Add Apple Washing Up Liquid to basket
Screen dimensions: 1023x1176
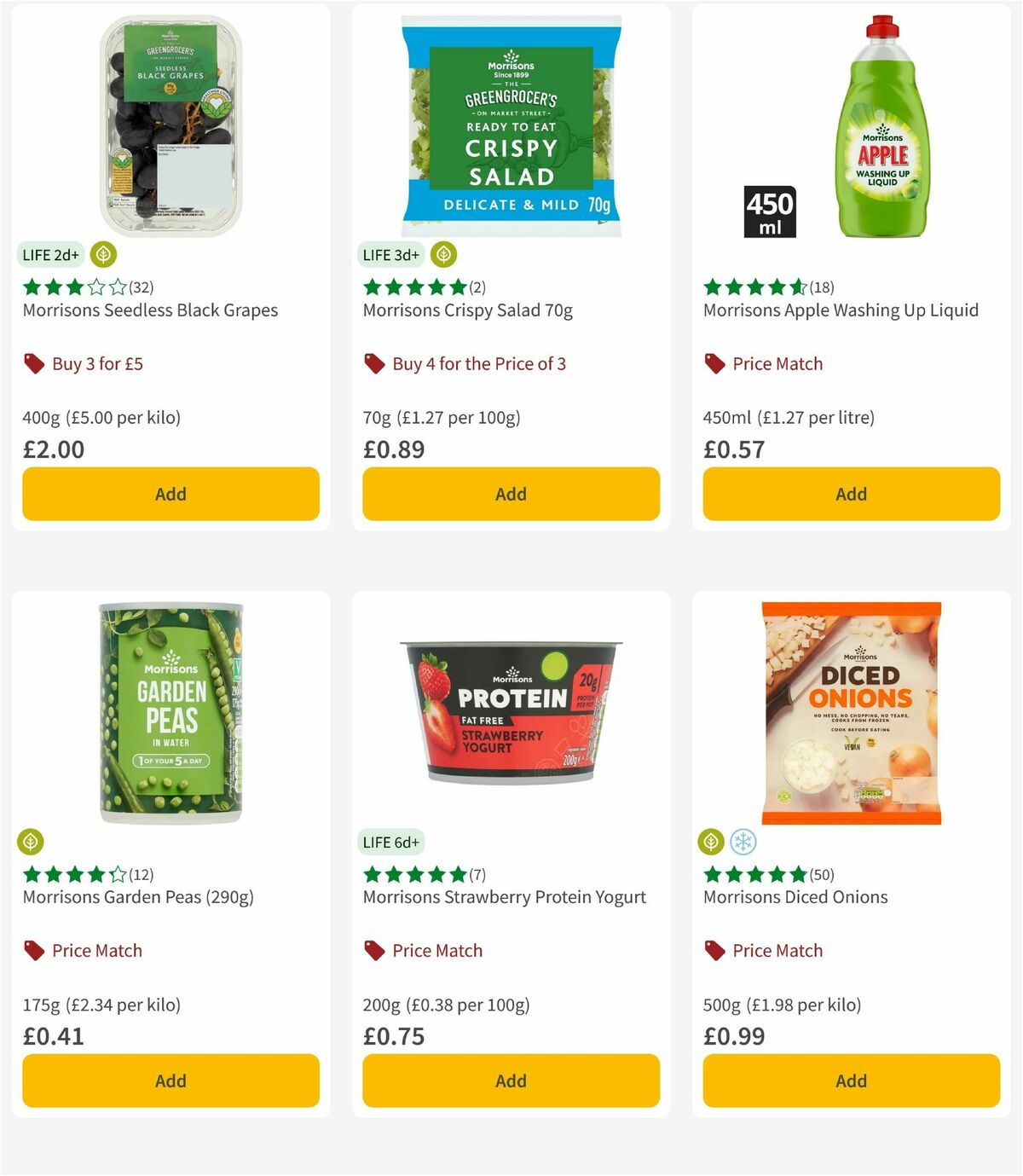(850, 494)
